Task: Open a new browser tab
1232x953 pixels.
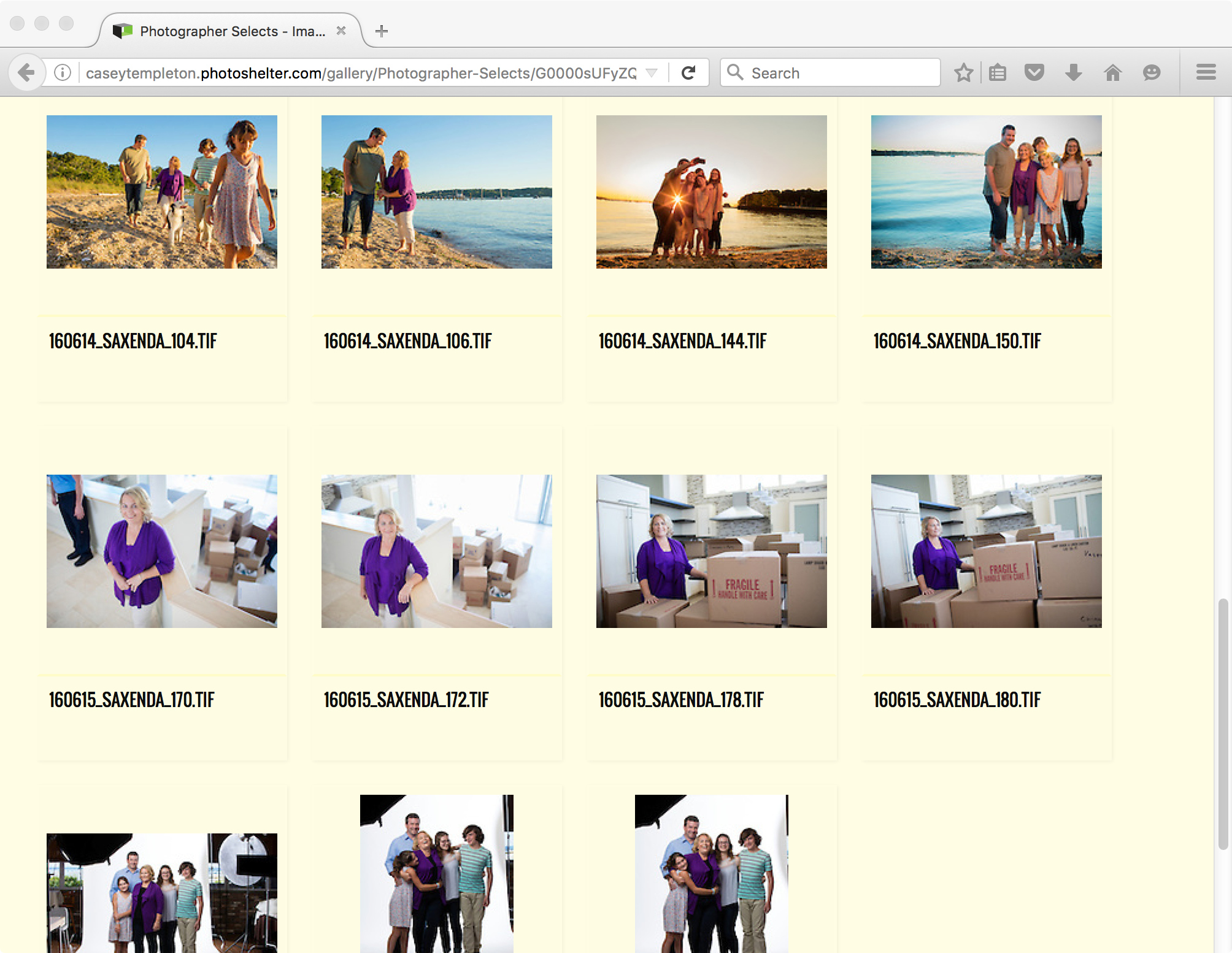Action: click(x=382, y=31)
